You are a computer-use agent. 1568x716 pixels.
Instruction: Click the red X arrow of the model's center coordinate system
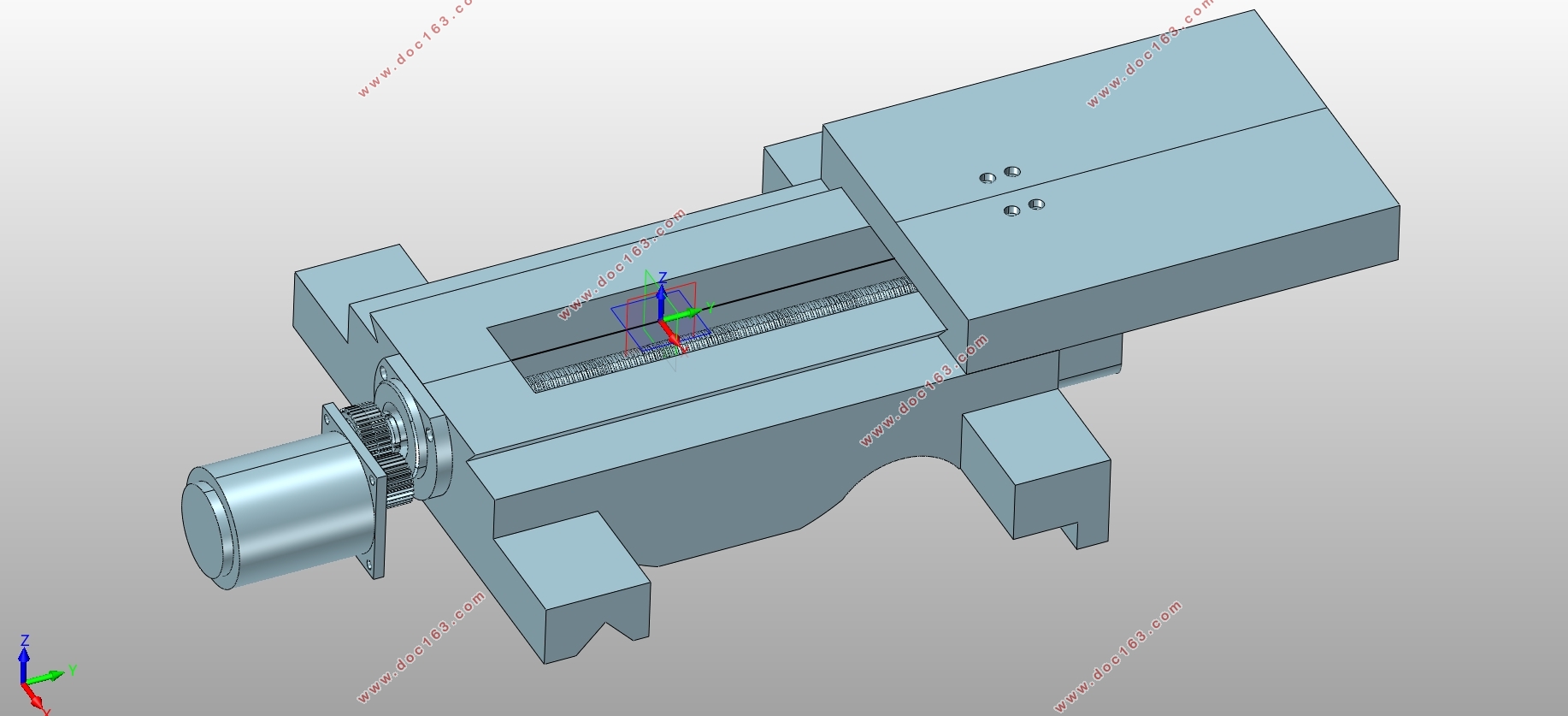point(672,334)
